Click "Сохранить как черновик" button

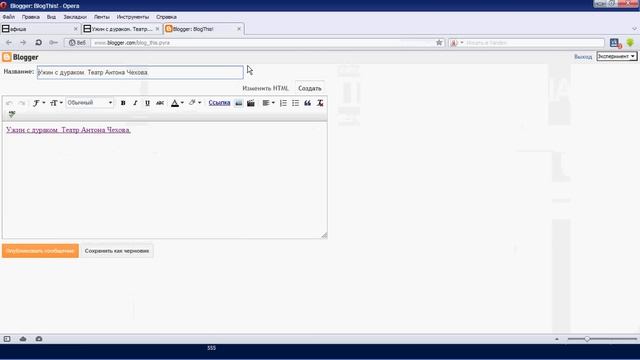117,251
